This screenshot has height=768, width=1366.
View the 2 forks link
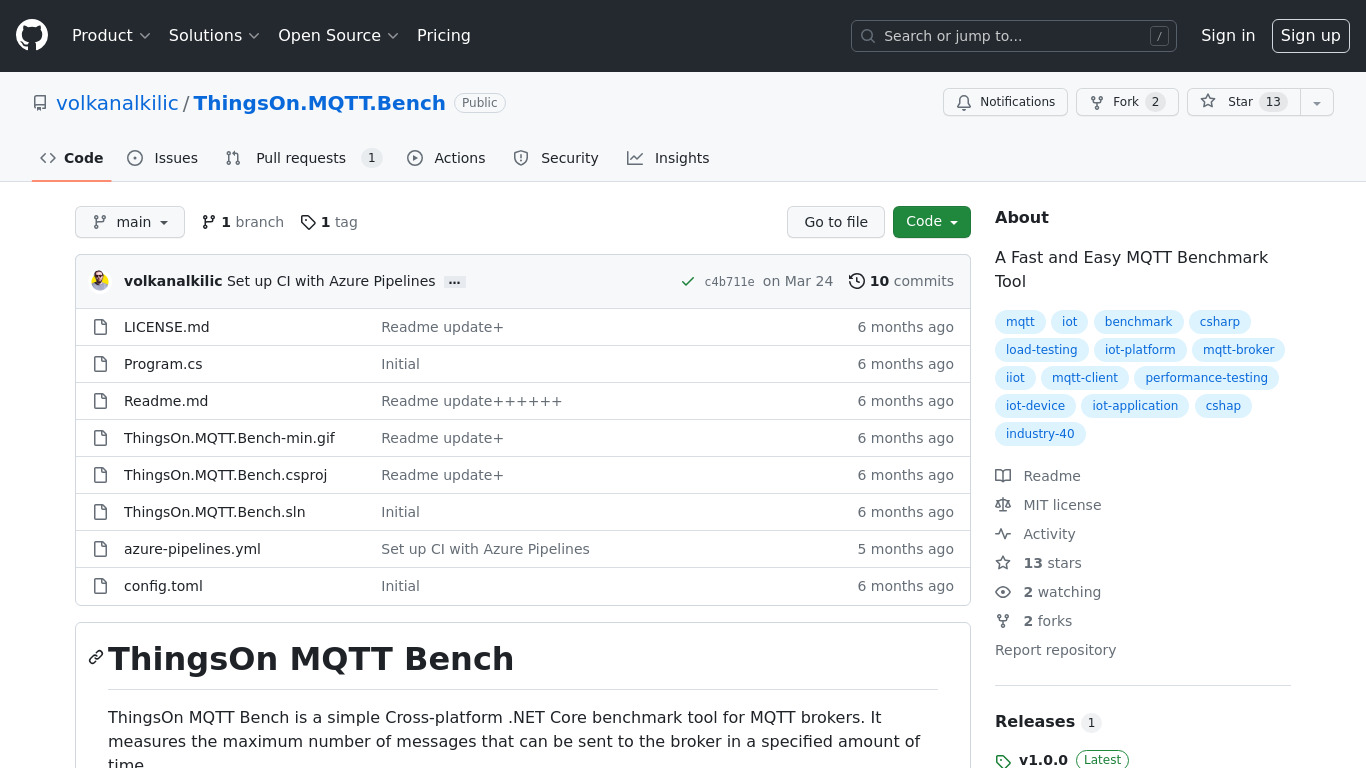click(x=1033, y=621)
